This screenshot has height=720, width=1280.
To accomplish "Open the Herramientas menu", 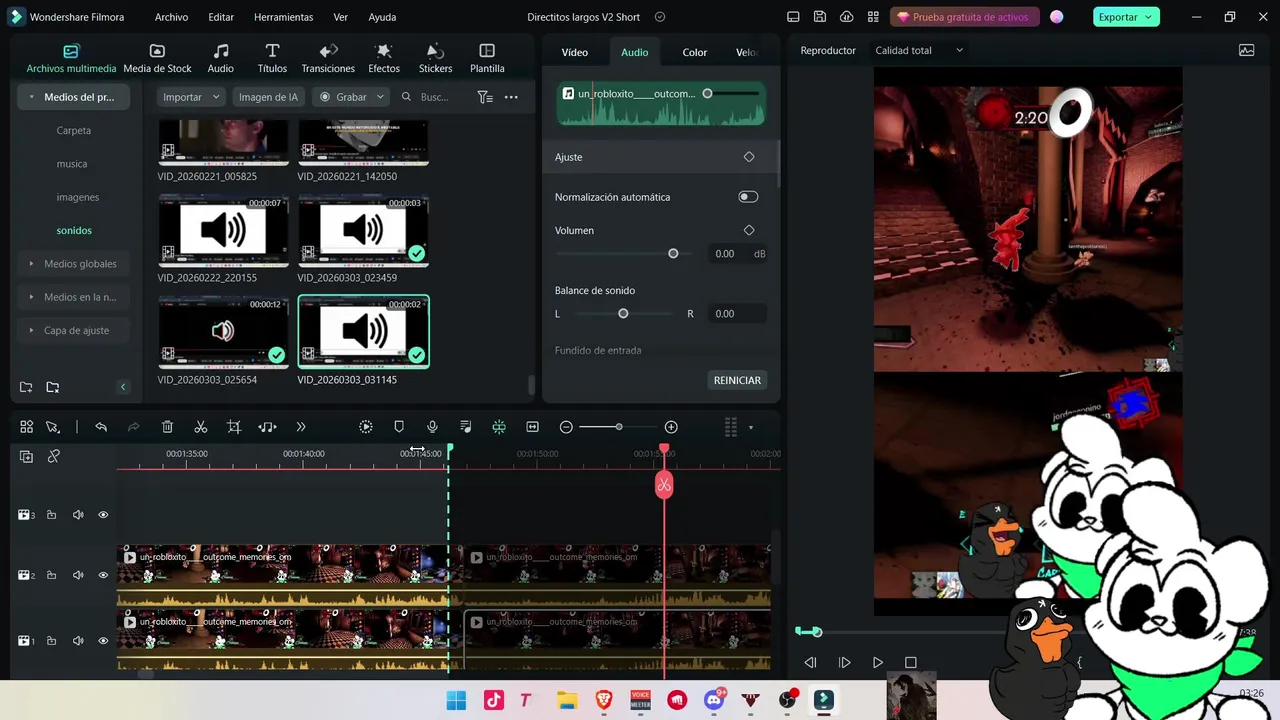I will [283, 17].
